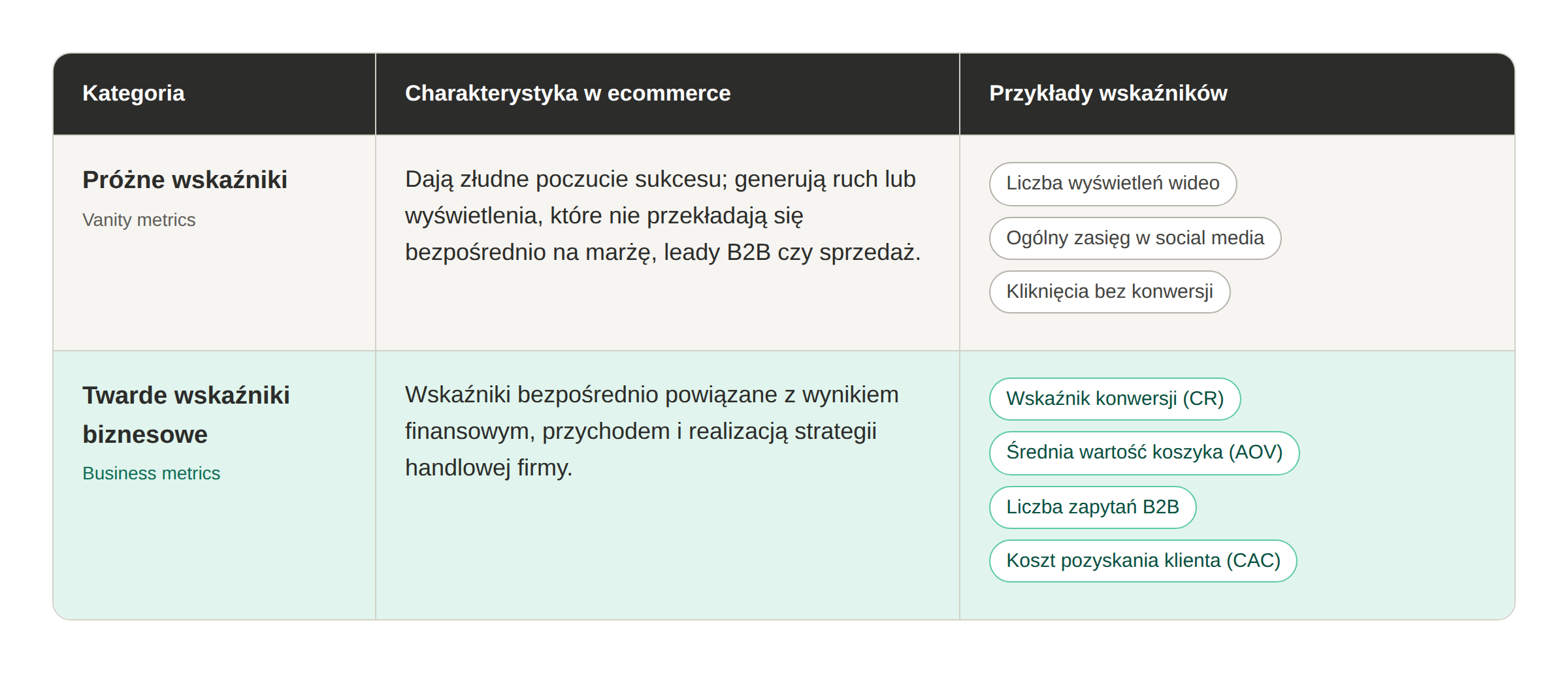The height and width of the screenshot is (674, 1568).
Task: Click the Ogólny zasięg w social media tag
Action: pyautogui.click(x=1135, y=238)
